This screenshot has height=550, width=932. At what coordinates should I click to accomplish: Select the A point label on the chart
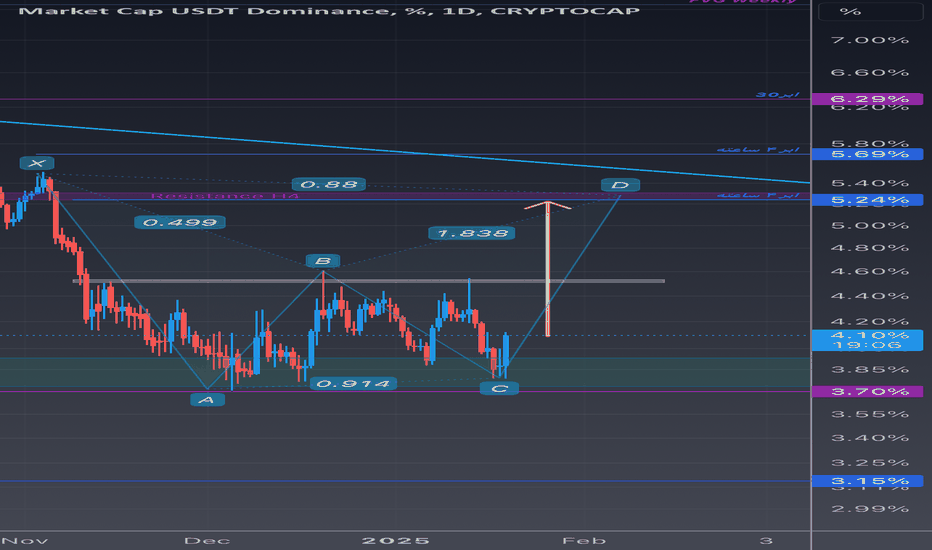(x=207, y=400)
